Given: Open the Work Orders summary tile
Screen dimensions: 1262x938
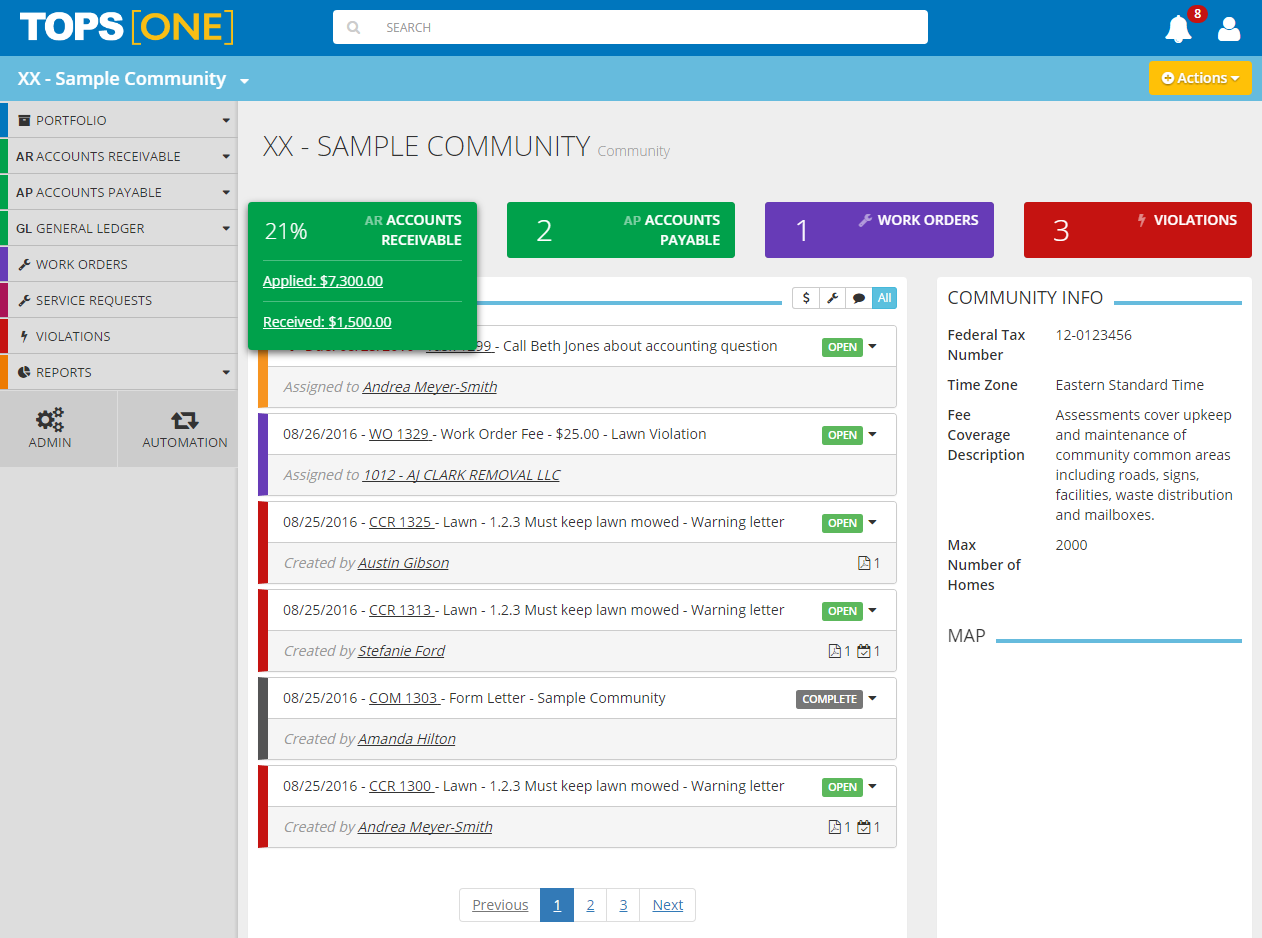Looking at the screenshot, I should (879, 230).
